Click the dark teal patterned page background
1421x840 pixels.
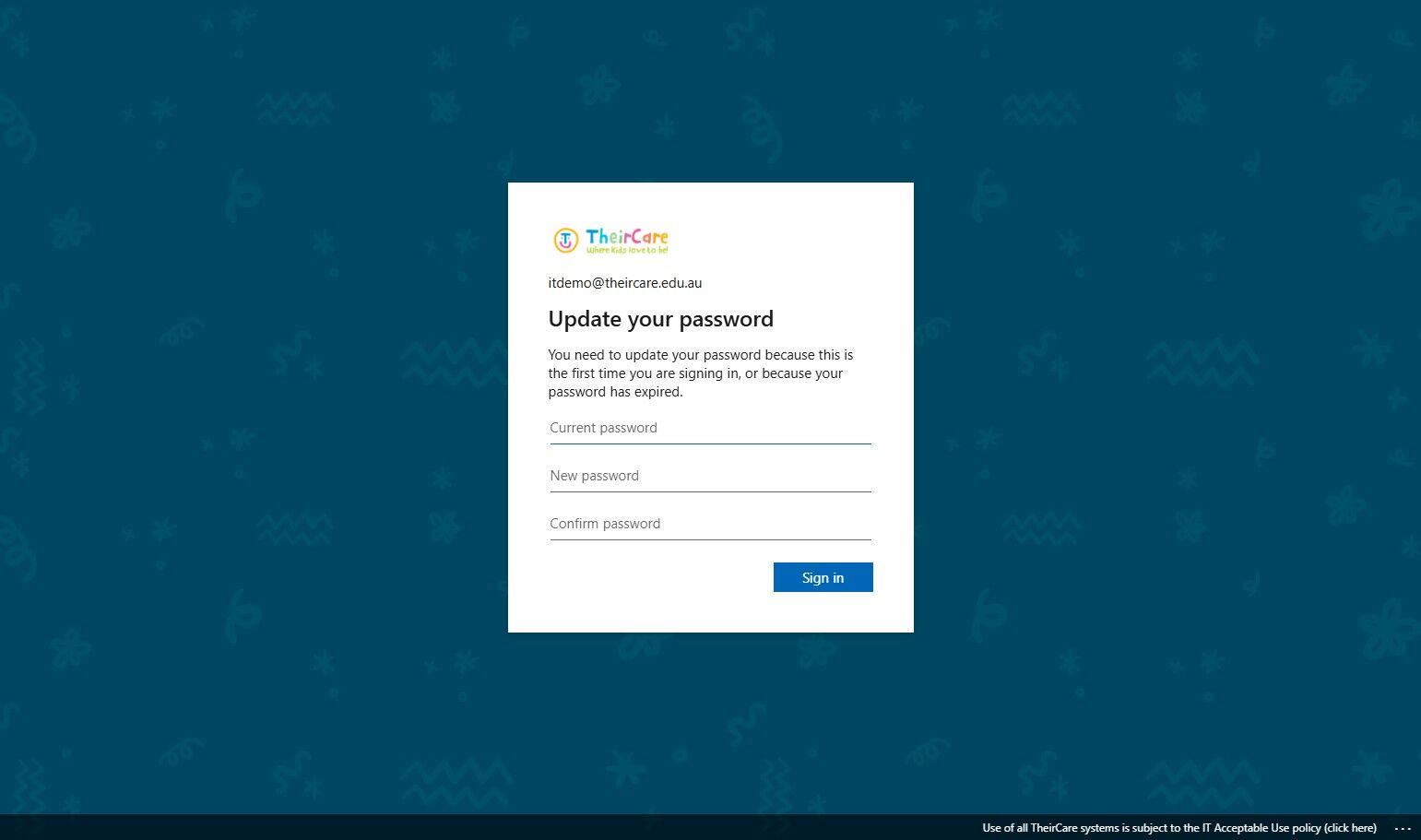click(x=249, y=415)
